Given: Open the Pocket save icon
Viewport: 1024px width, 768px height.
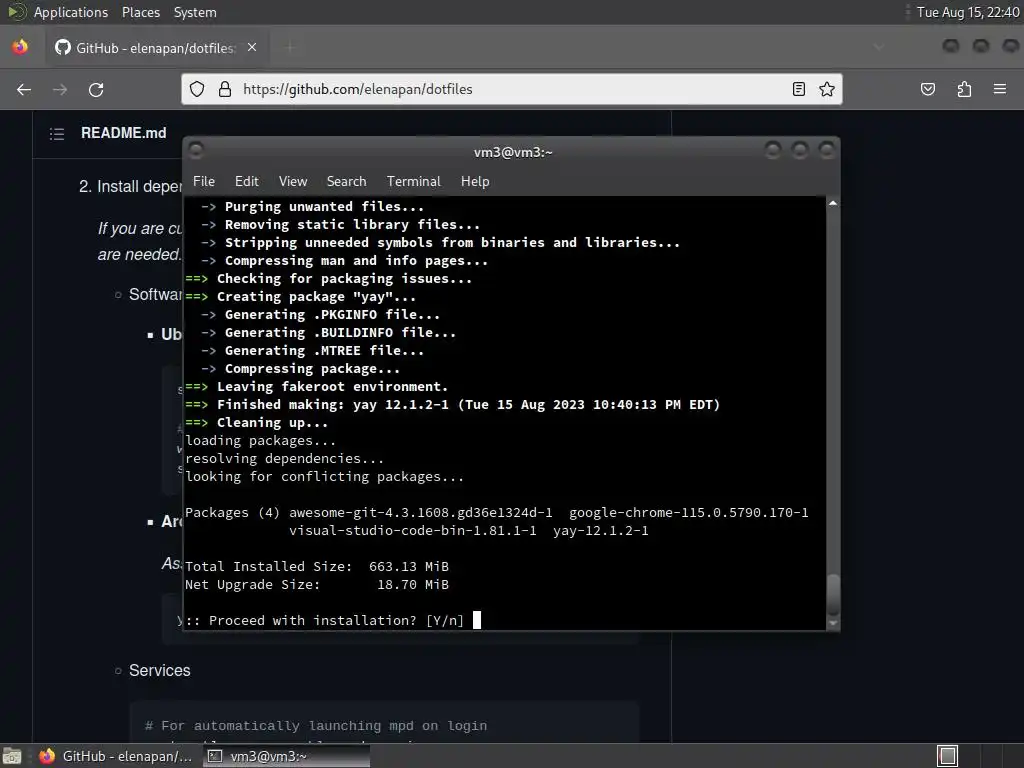Looking at the screenshot, I should (927, 89).
